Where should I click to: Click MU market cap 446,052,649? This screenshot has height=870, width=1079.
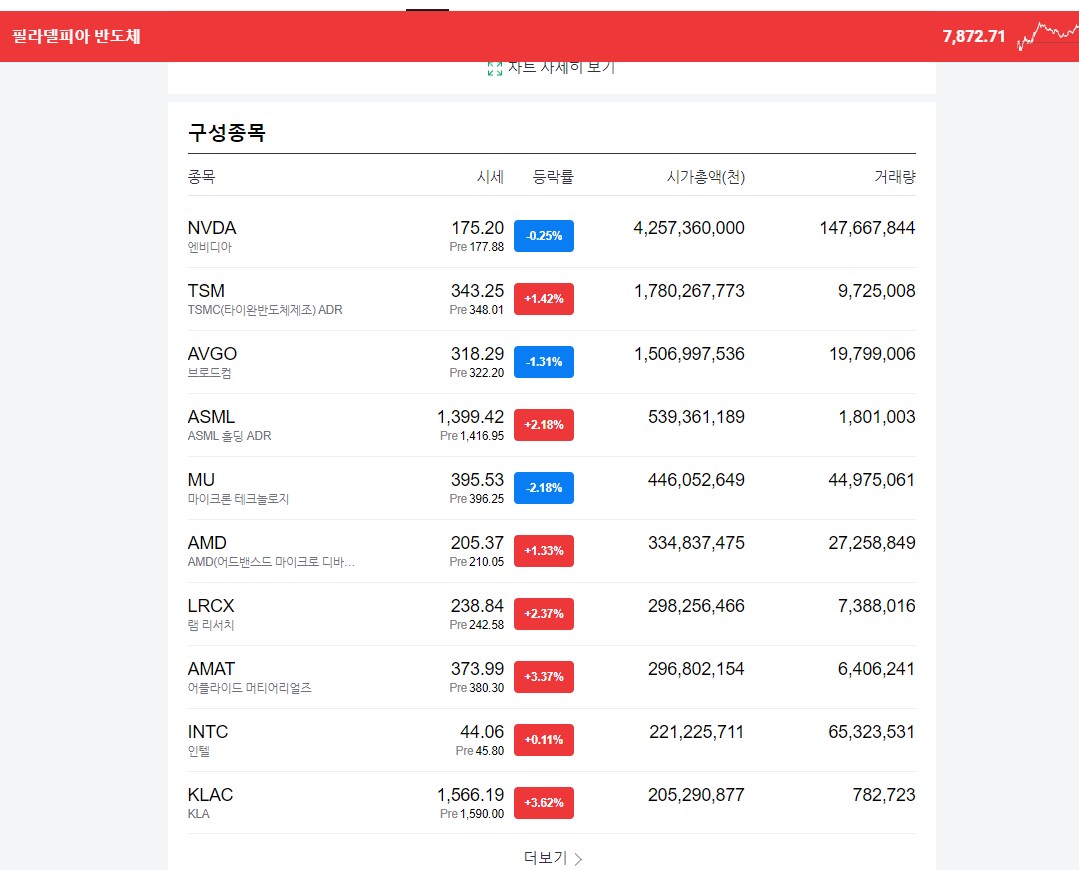point(696,480)
